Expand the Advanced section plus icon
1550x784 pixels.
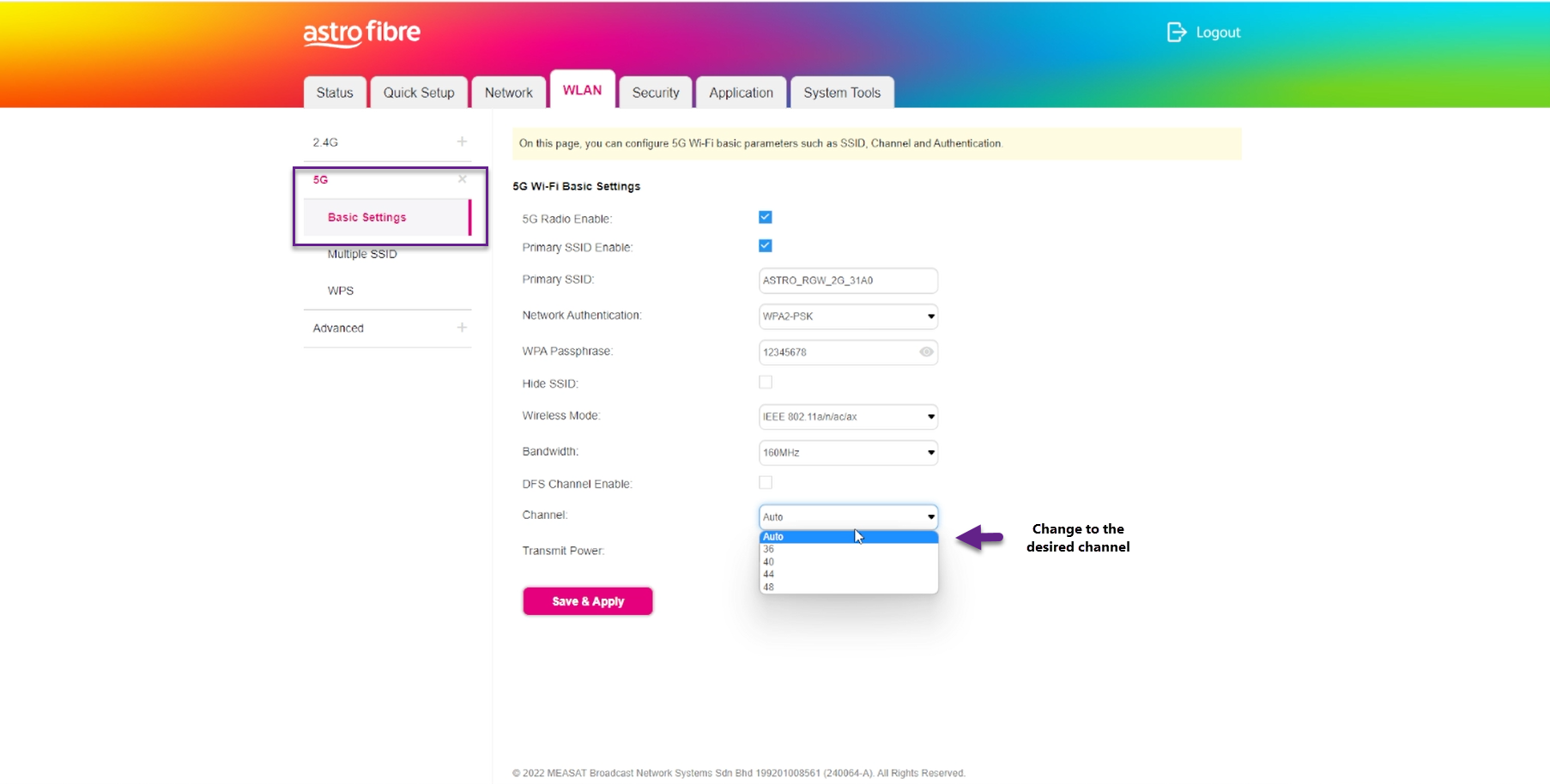click(462, 328)
